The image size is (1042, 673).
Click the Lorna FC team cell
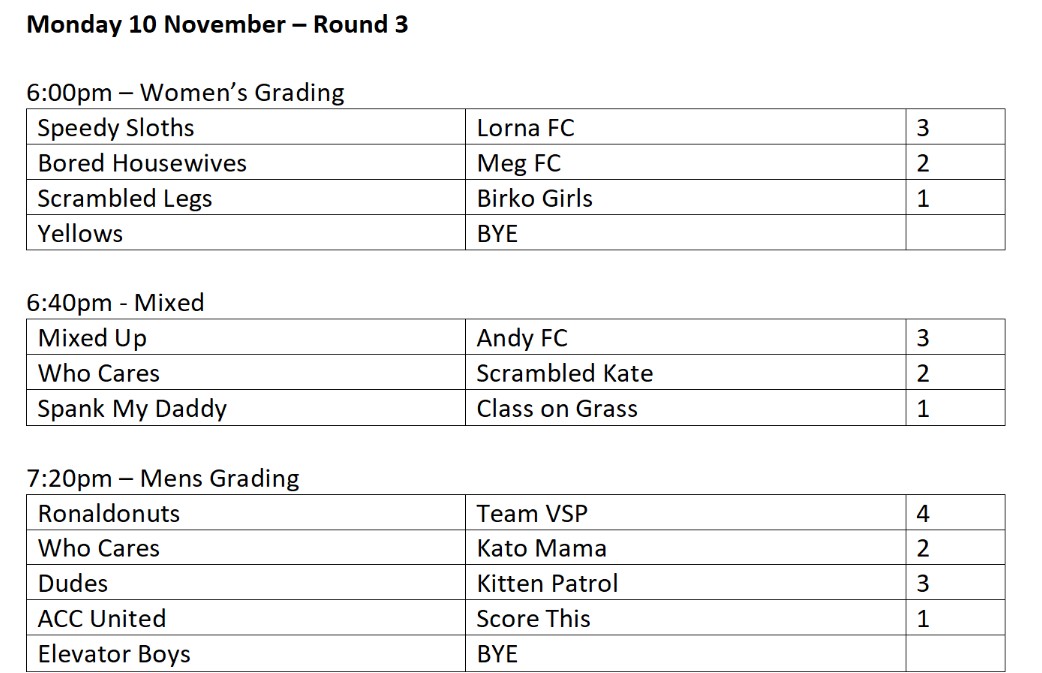pyautogui.click(x=526, y=128)
